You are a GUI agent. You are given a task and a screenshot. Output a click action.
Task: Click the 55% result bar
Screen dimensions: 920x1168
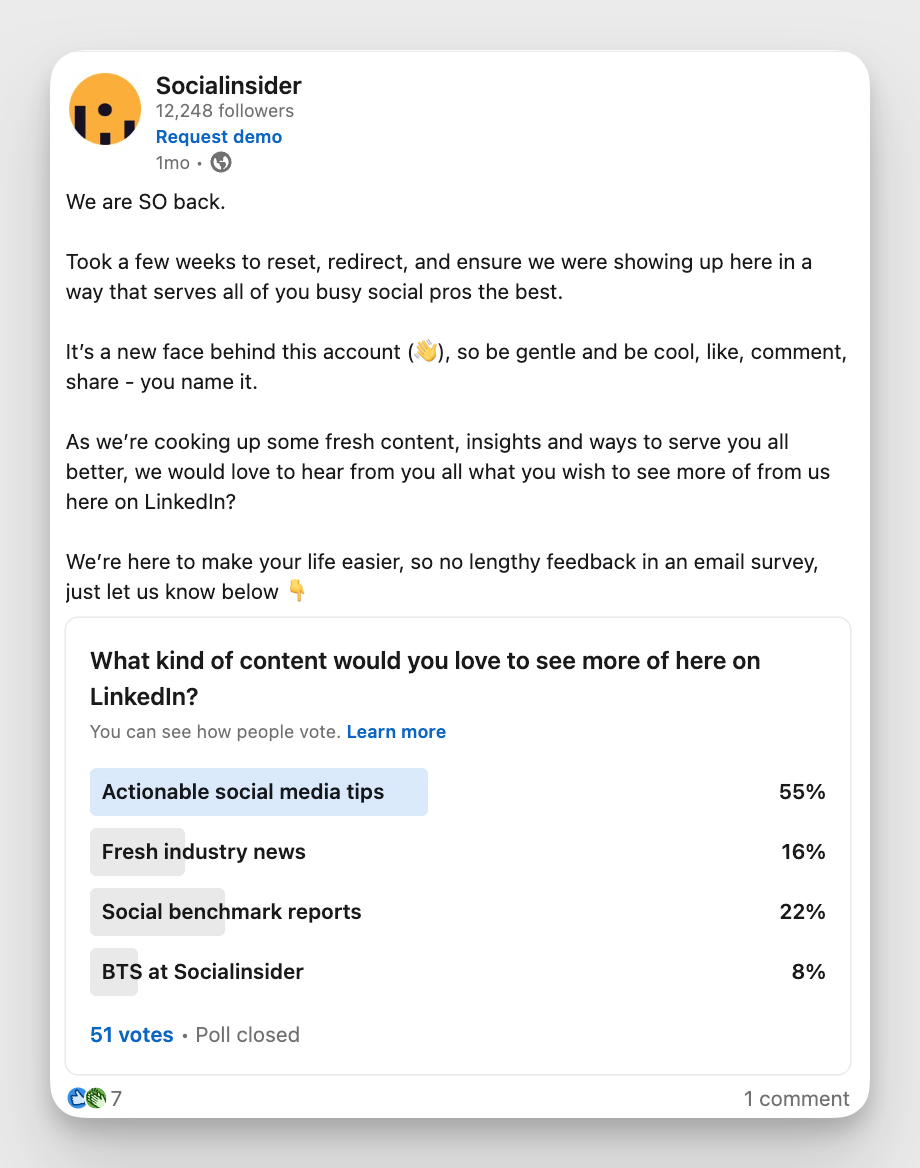802,791
